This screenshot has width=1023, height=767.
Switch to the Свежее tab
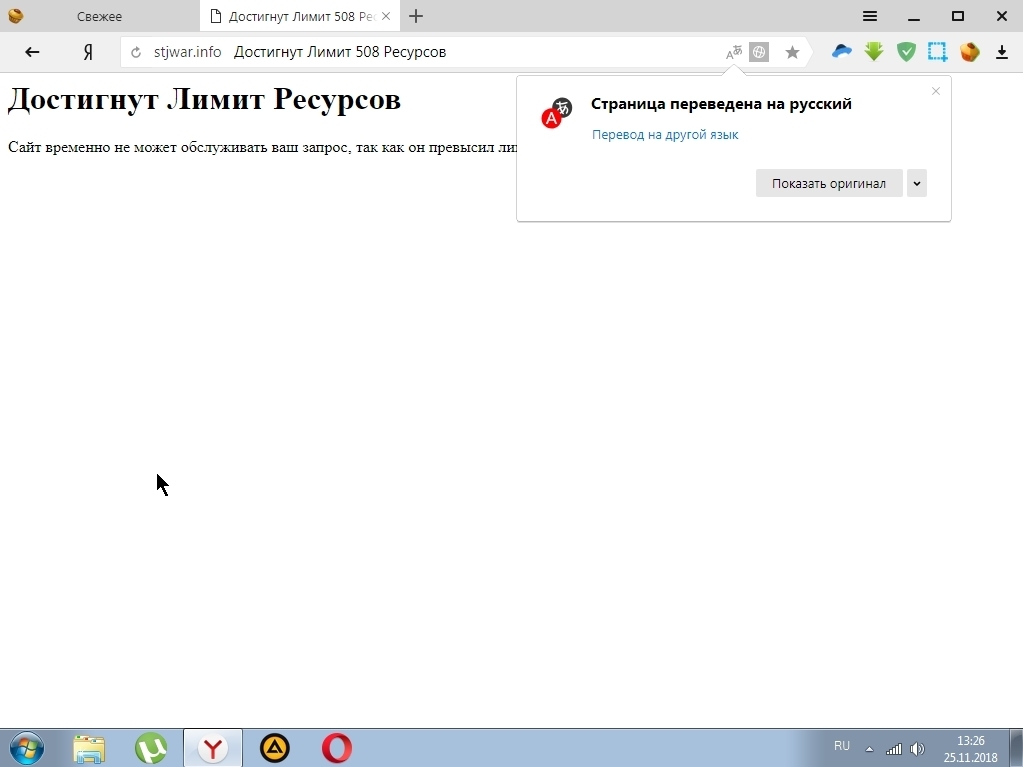(99, 16)
